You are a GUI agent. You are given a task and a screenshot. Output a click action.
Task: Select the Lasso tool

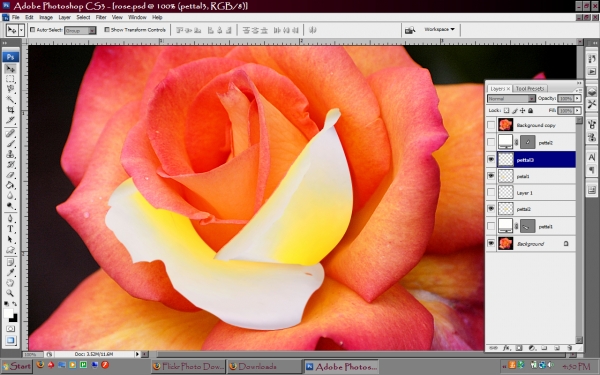[x=10, y=89]
